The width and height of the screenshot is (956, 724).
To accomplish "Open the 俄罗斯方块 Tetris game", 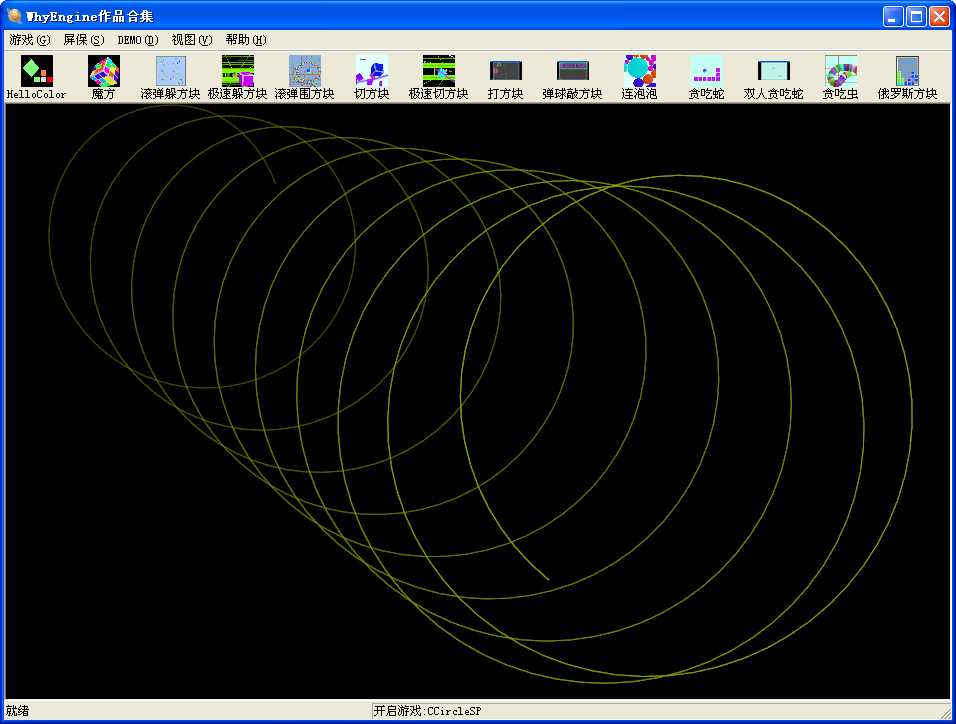I will 907,77.
